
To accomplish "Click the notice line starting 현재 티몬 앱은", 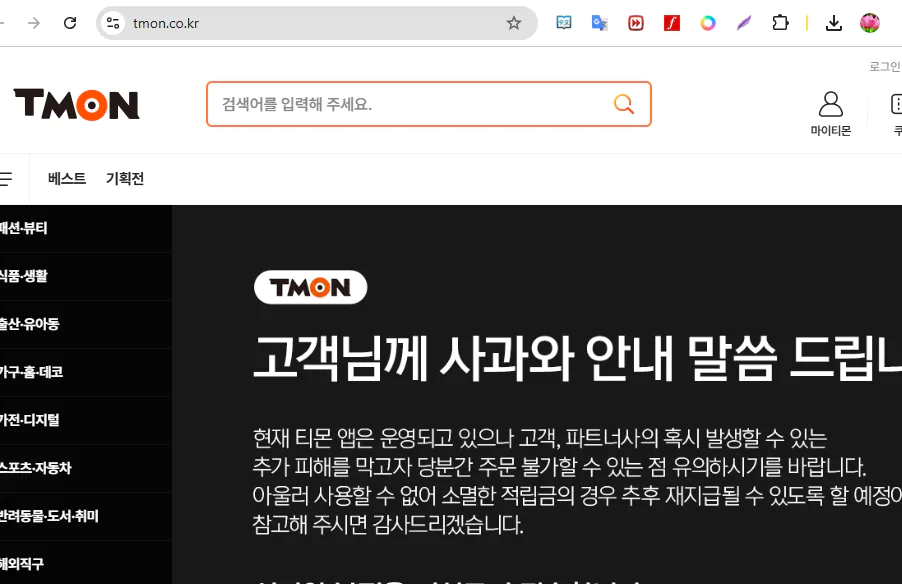I will pyautogui.click(x=540, y=438).
